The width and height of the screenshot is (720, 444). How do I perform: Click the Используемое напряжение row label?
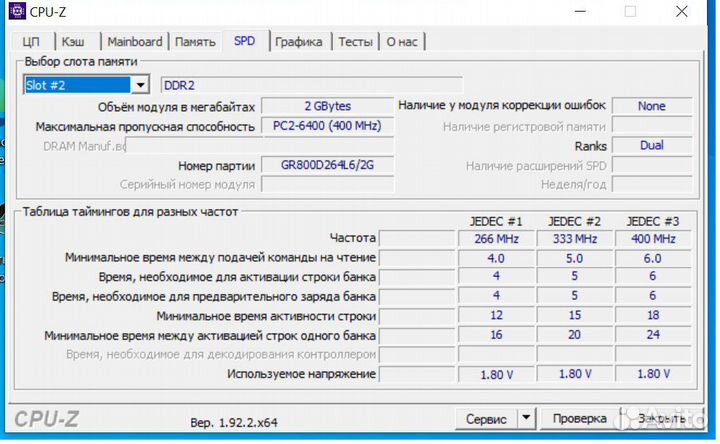click(x=301, y=374)
